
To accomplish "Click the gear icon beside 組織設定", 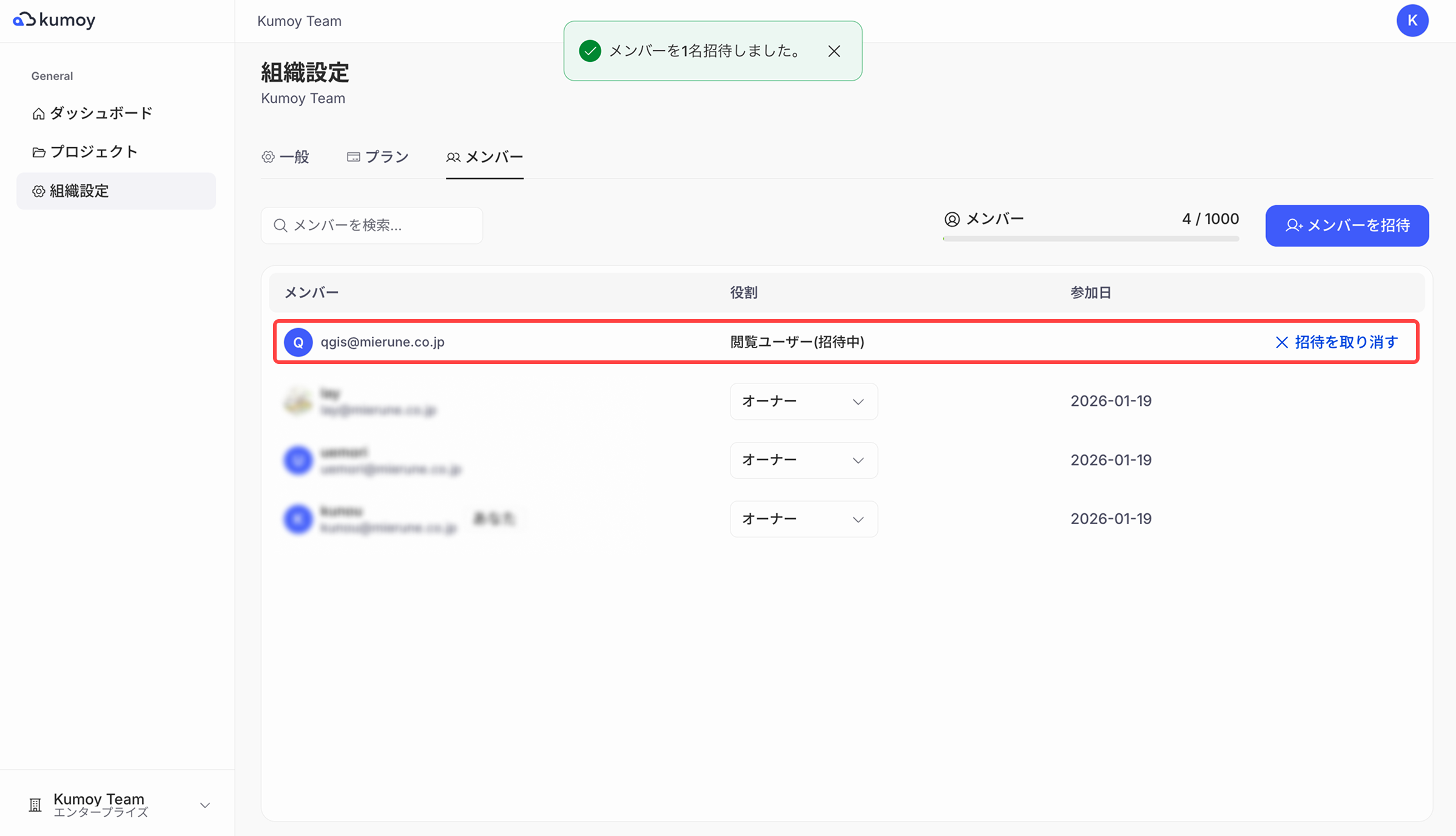I will click(38, 191).
